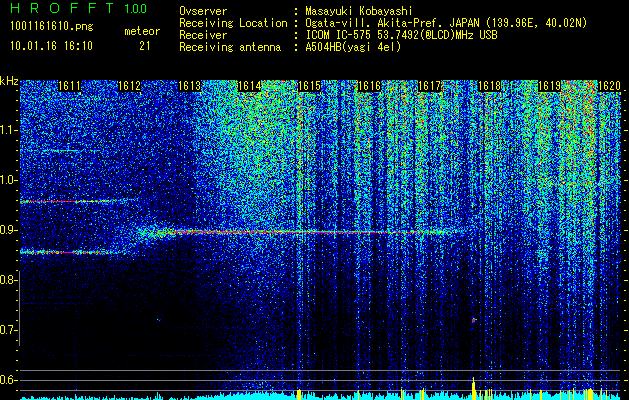
Task: Click the 1611 time marker
Action: click(x=69, y=86)
